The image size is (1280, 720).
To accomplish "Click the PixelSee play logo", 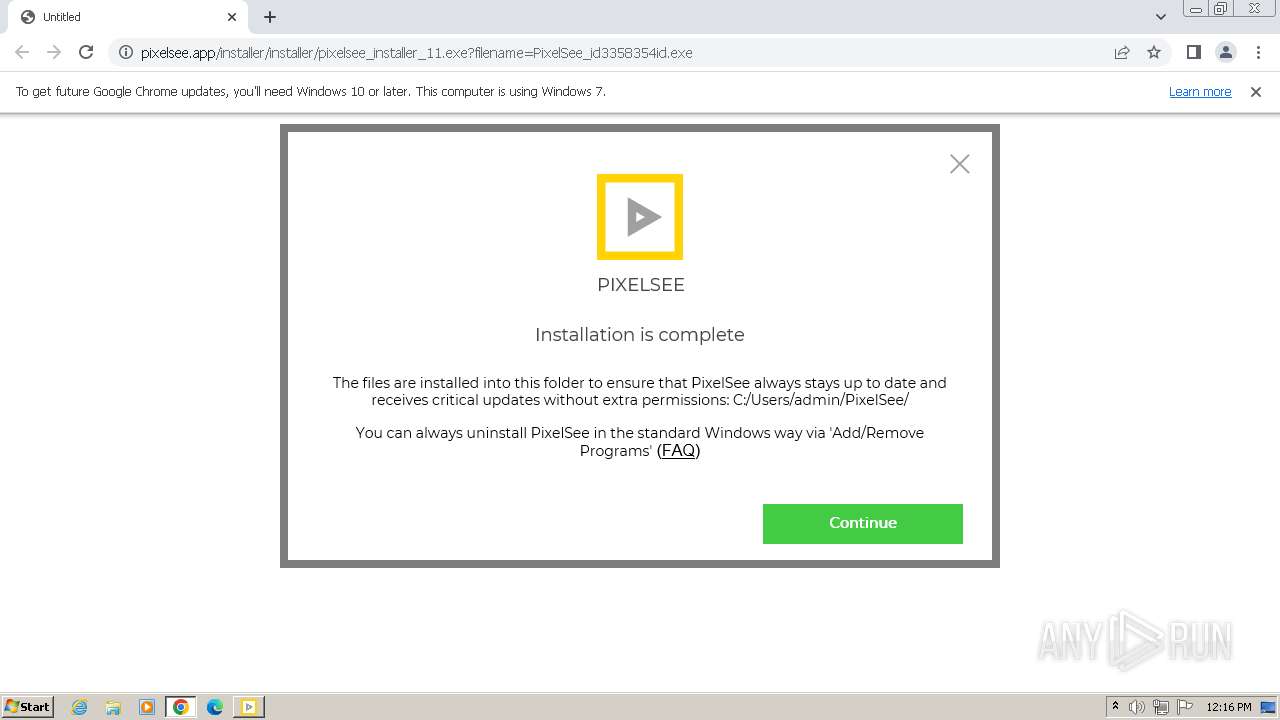I will coord(640,217).
